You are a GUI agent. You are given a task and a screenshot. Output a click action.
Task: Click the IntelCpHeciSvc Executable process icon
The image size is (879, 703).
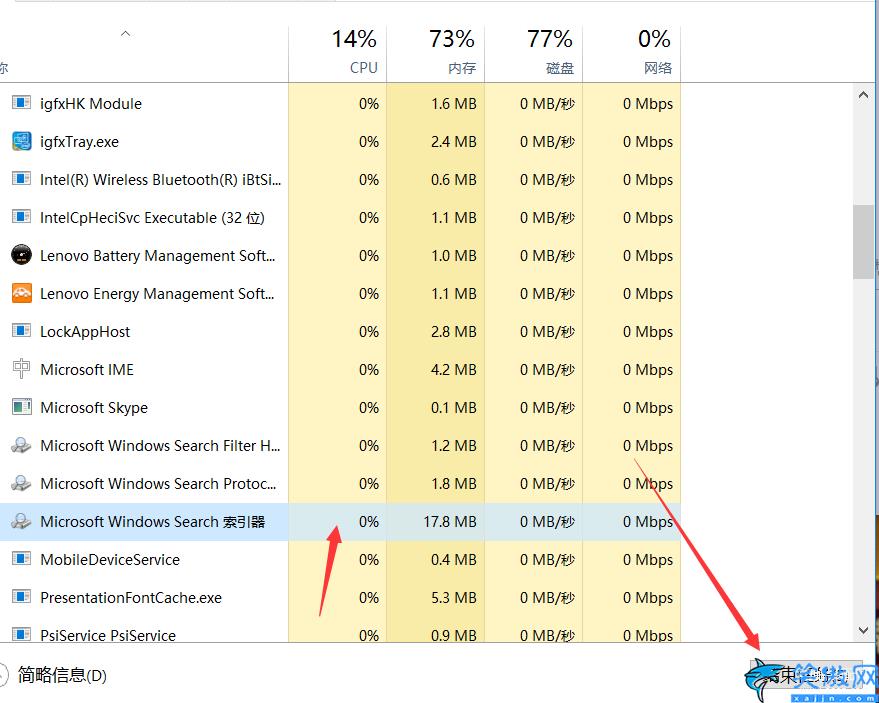21,217
